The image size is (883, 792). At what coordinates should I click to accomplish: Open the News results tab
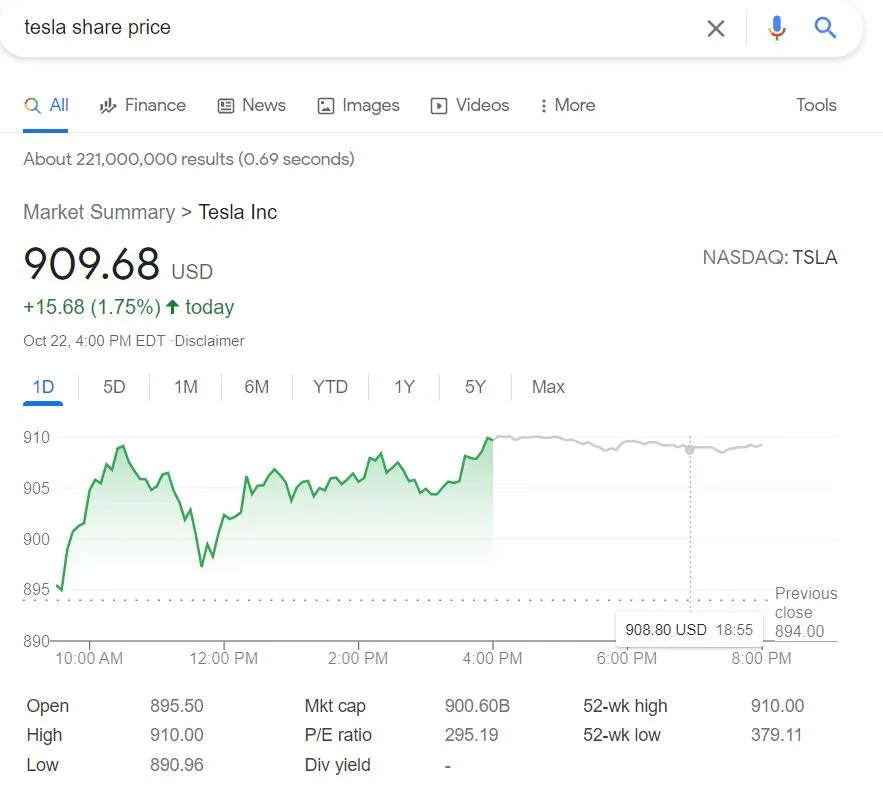point(252,105)
